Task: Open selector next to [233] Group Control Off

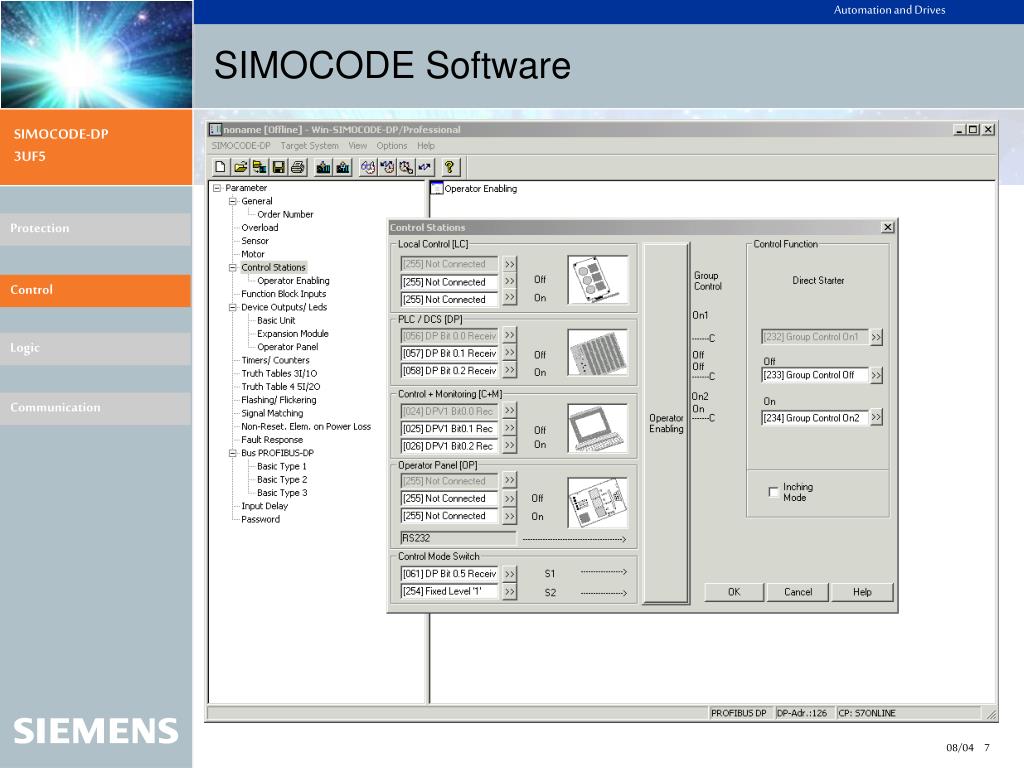Action: click(876, 376)
